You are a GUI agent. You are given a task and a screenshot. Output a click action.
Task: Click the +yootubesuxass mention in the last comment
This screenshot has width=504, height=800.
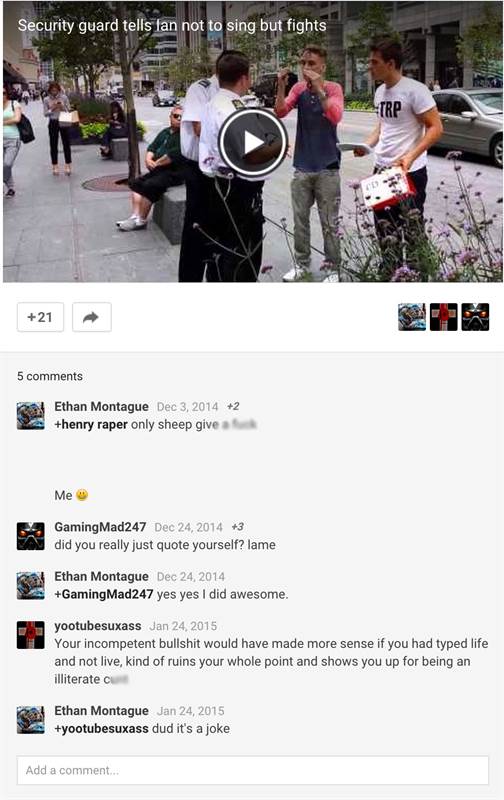[x=102, y=729]
